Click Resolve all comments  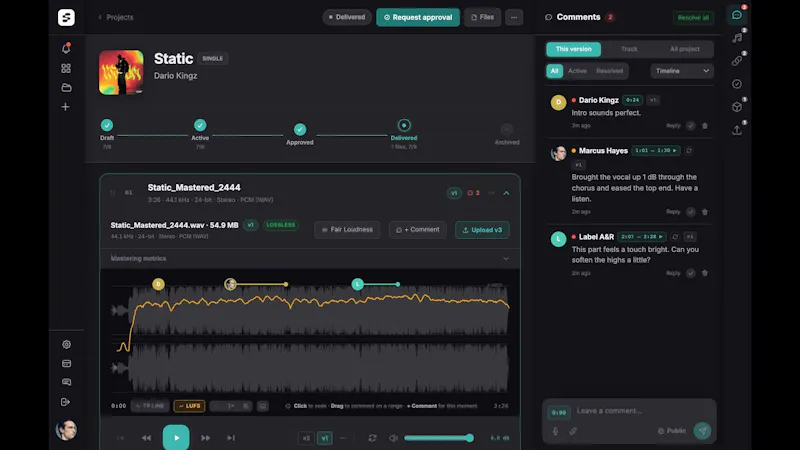click(x=693, y=17)
